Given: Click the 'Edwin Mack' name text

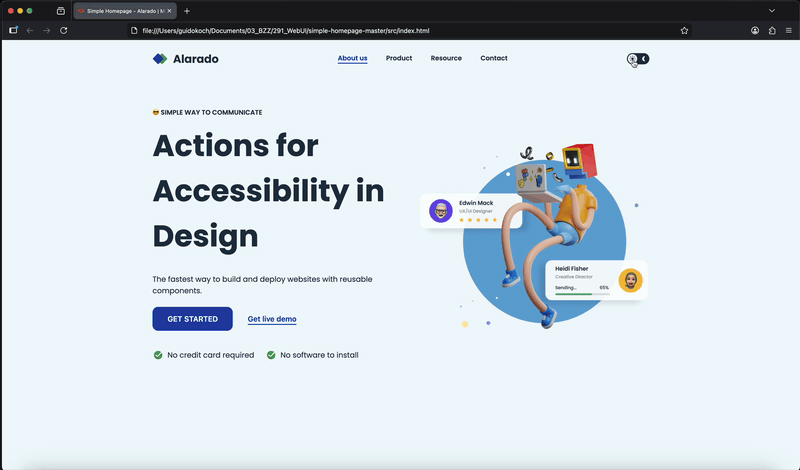Looking at the screenshot, I should (476, 203).
